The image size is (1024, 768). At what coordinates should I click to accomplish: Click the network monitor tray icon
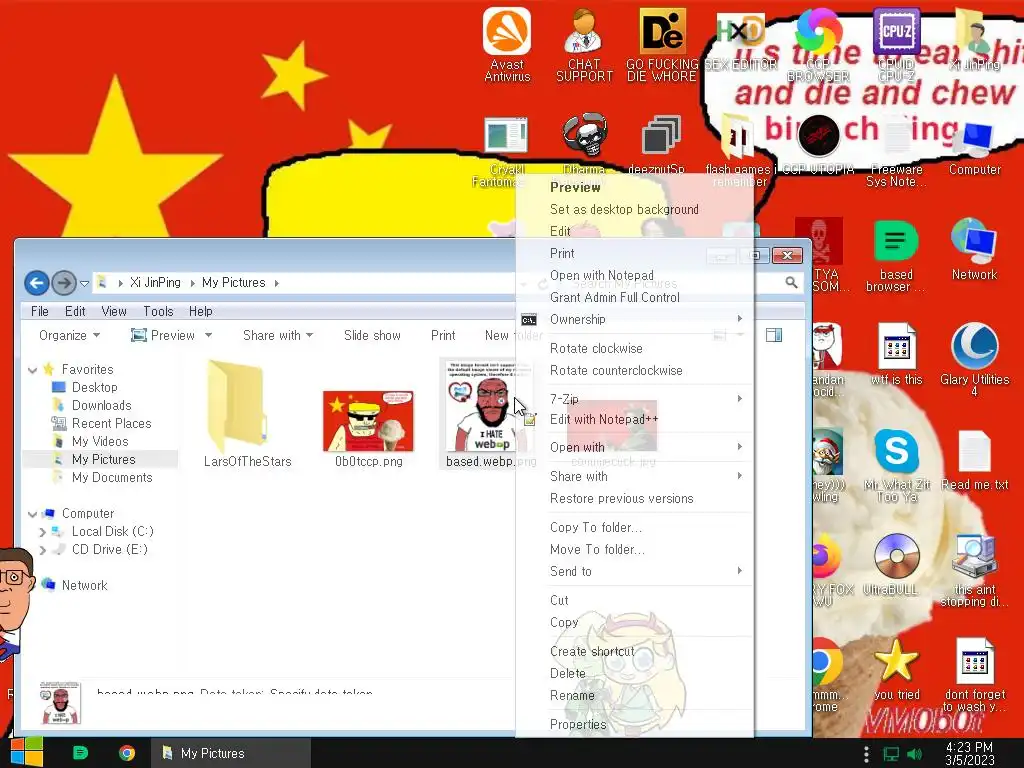[891, 754]
